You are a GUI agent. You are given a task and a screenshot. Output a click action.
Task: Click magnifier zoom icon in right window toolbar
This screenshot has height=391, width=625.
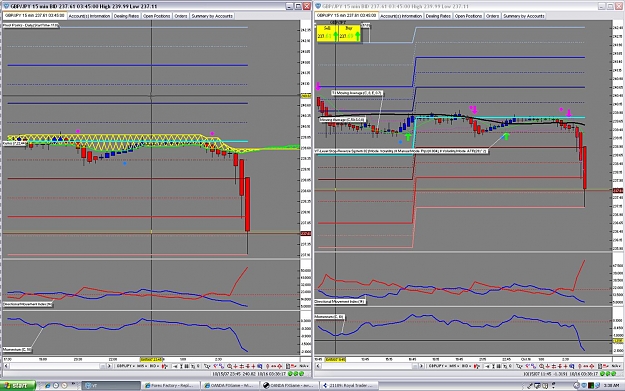[x=542, y=366]
